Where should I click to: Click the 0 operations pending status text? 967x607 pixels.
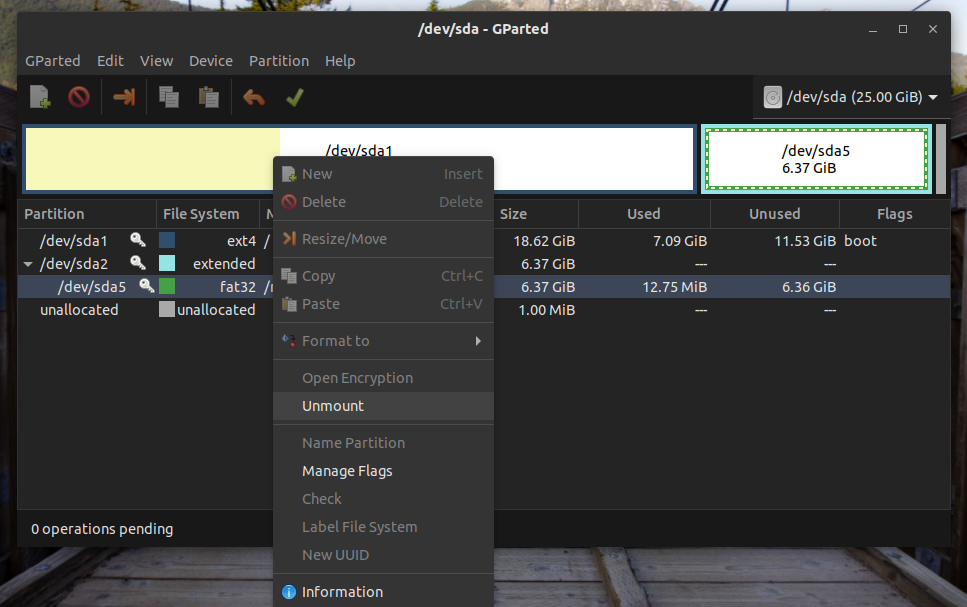(102, 529)
